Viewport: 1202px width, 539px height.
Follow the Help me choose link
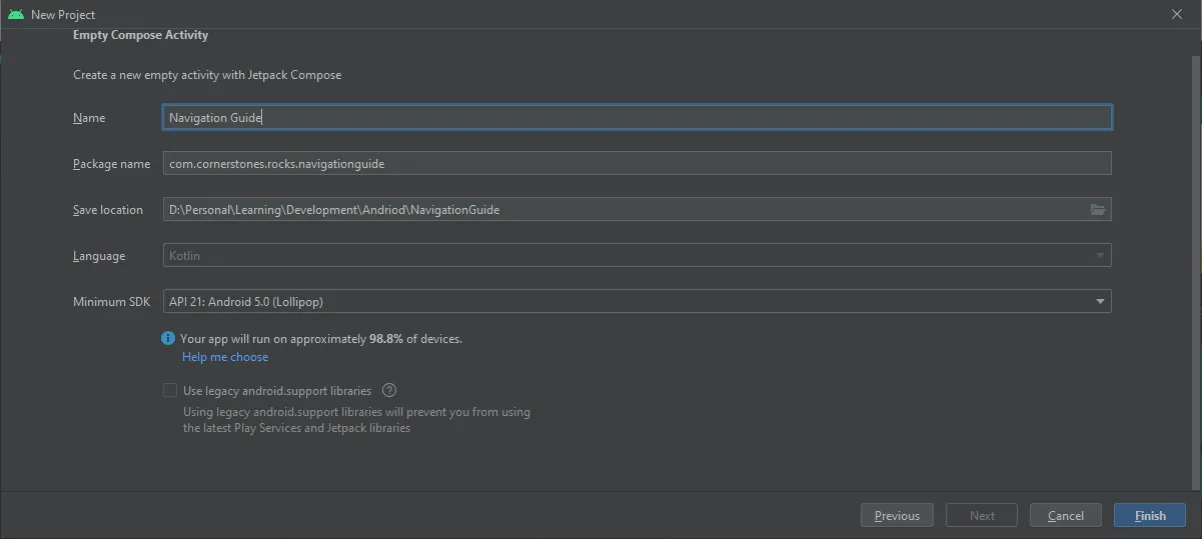pos(225,357)
